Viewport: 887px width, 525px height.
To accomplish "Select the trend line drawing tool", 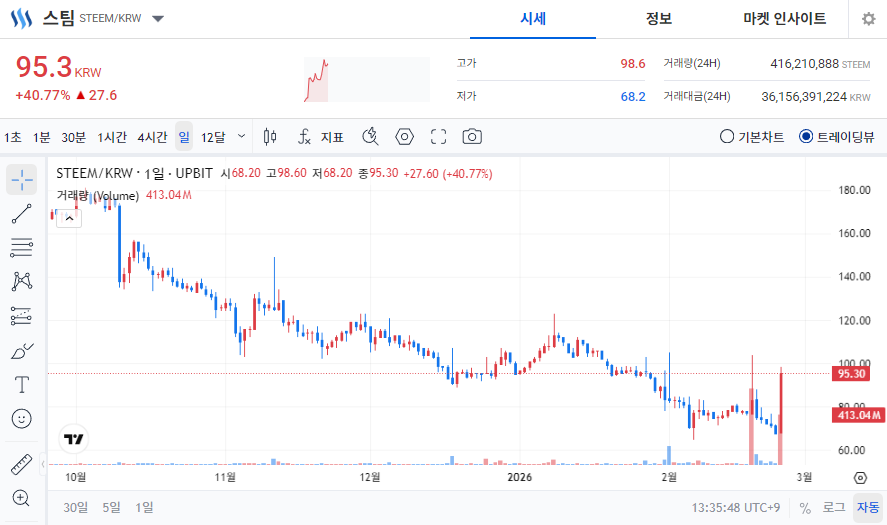I will pos(21,214).
